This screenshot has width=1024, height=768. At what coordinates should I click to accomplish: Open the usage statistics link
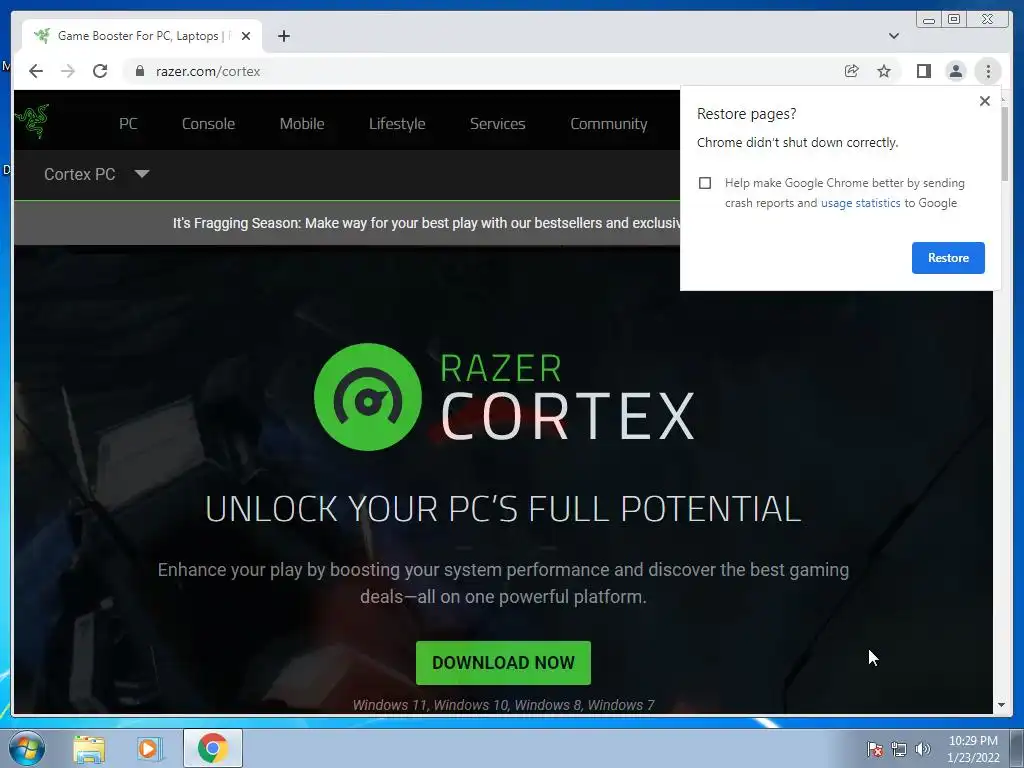(x=860, y=203)
